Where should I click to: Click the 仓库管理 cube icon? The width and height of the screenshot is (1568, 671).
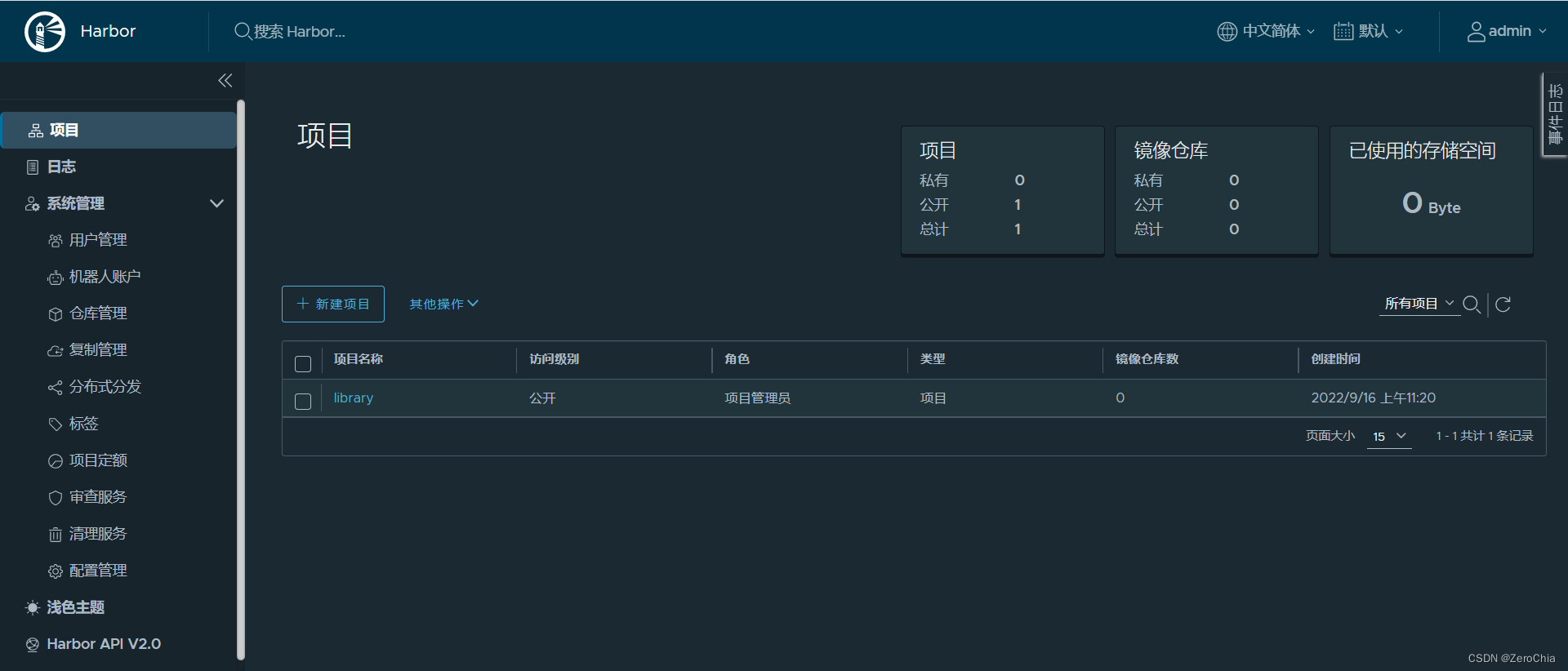(x=56, y=314)
